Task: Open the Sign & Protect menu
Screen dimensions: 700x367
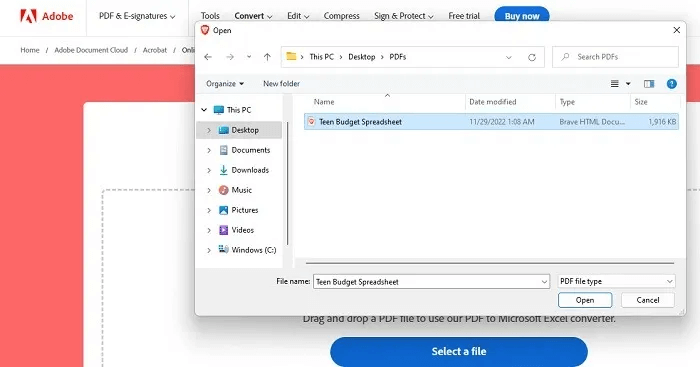Action: pos(404,16)
